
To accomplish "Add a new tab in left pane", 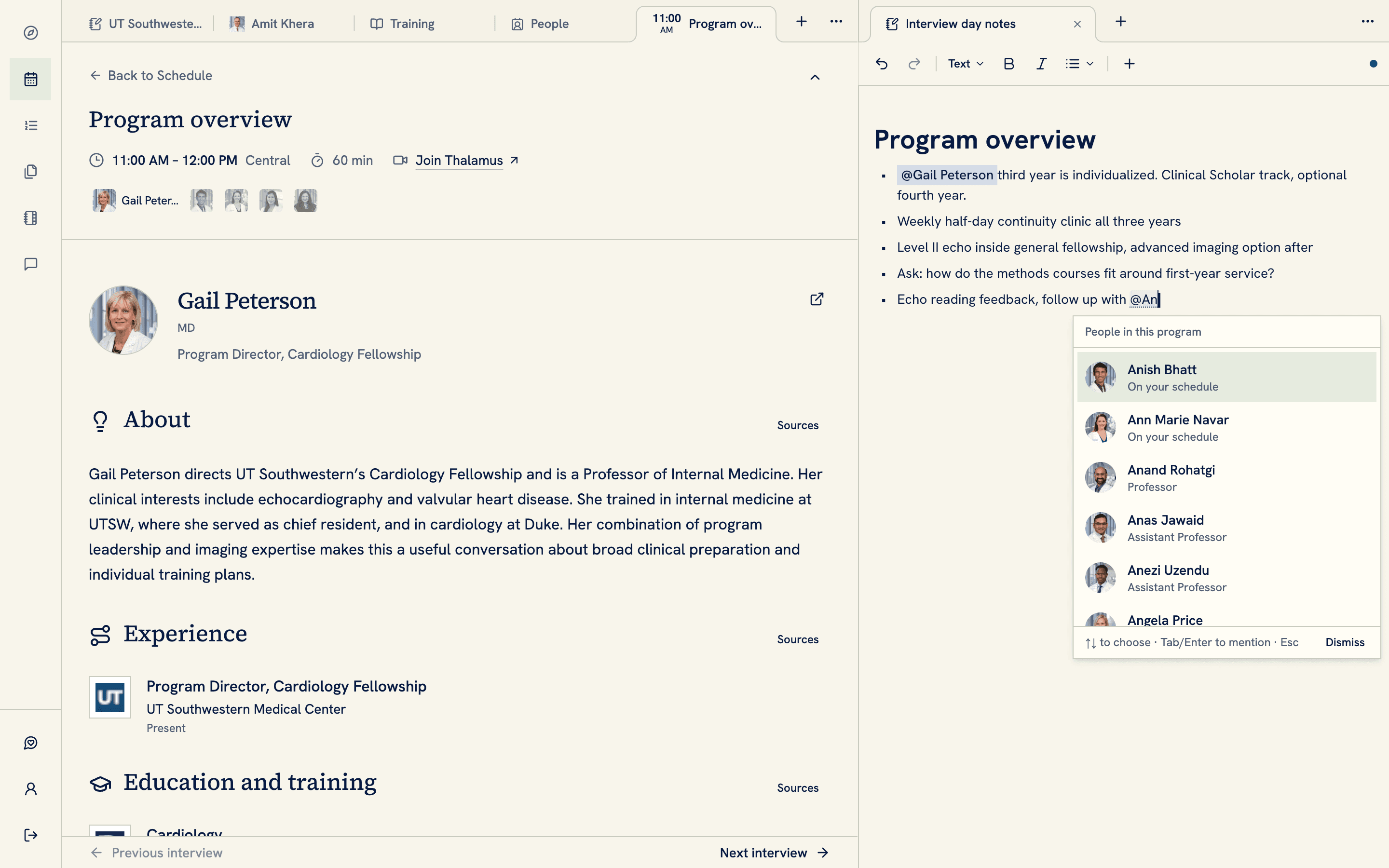I will pyautogui.click(x=801, y=22).
